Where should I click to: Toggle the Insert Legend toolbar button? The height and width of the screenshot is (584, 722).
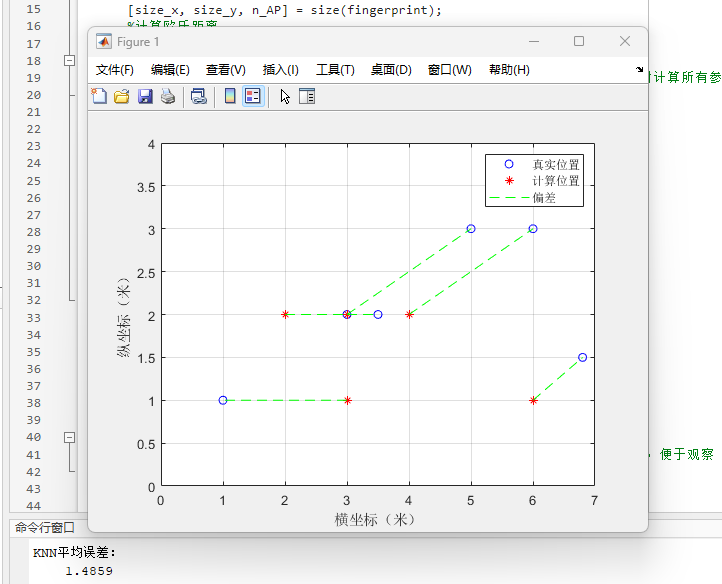[252, 96]
